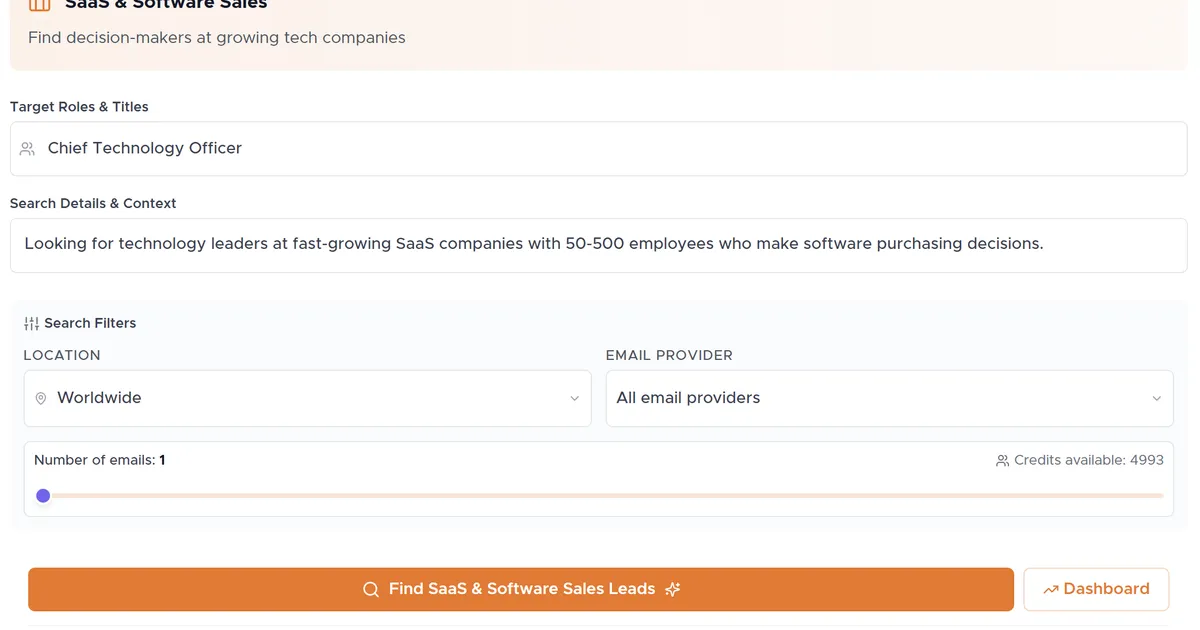Click the people icon in Target Roles field
This screenshot has width=1200, height=630.
27,149
